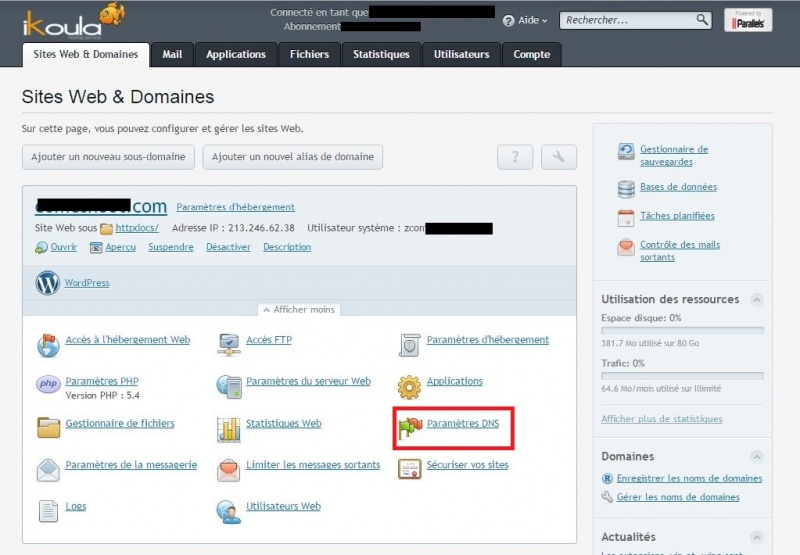Click Ajouter un nouveau sous-domaine button
The image size is (800, 555).
point(108,157)
